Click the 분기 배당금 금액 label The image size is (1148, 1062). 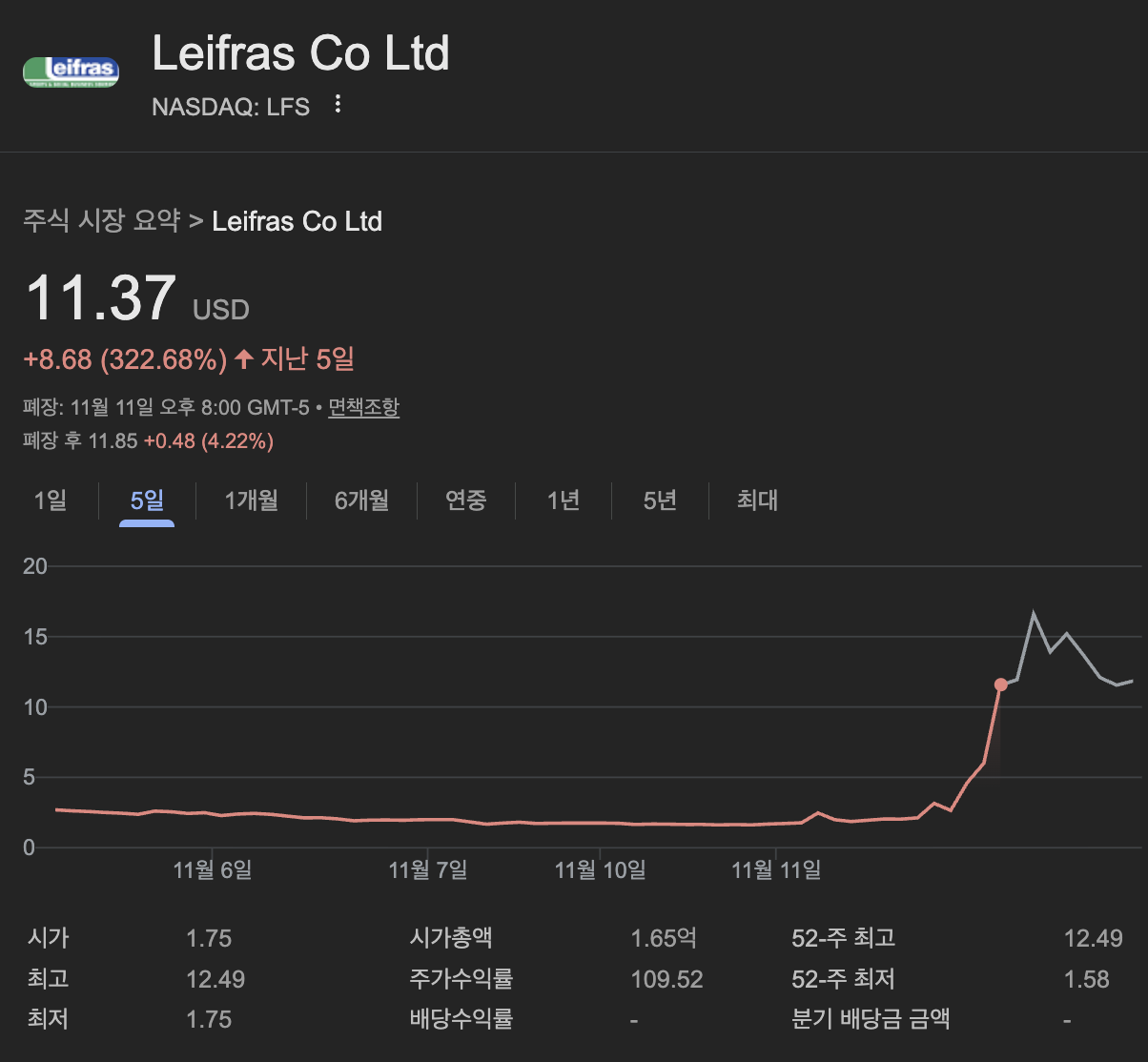pos(871,1019)
